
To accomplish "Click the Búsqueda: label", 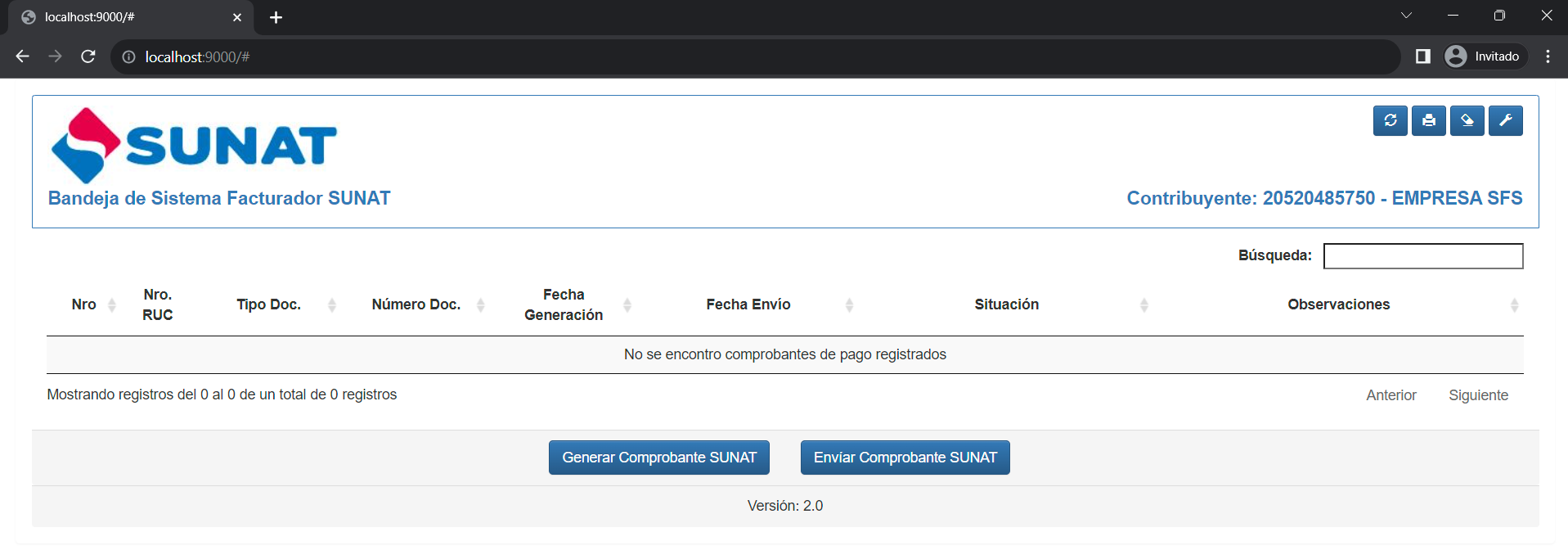I will pyautogui.click(x=1274, y=255).
